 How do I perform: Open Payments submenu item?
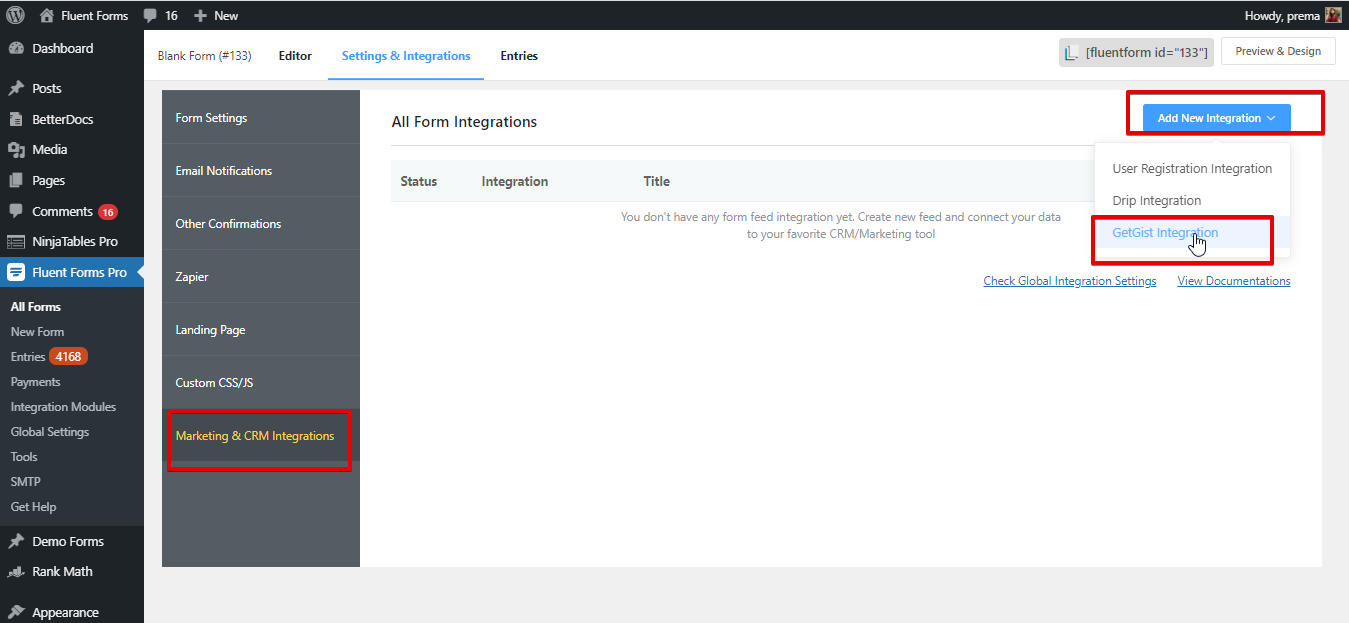[35, 382]
